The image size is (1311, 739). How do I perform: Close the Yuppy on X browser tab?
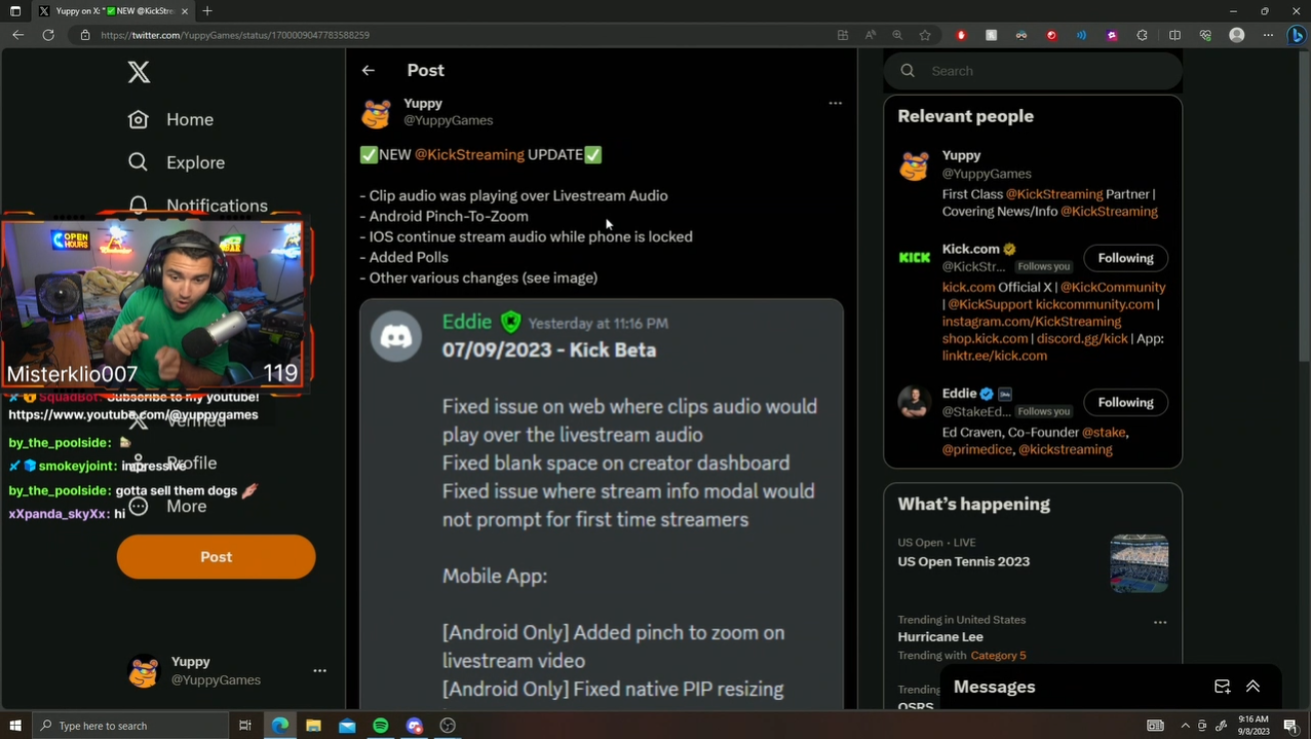point(185,11)
